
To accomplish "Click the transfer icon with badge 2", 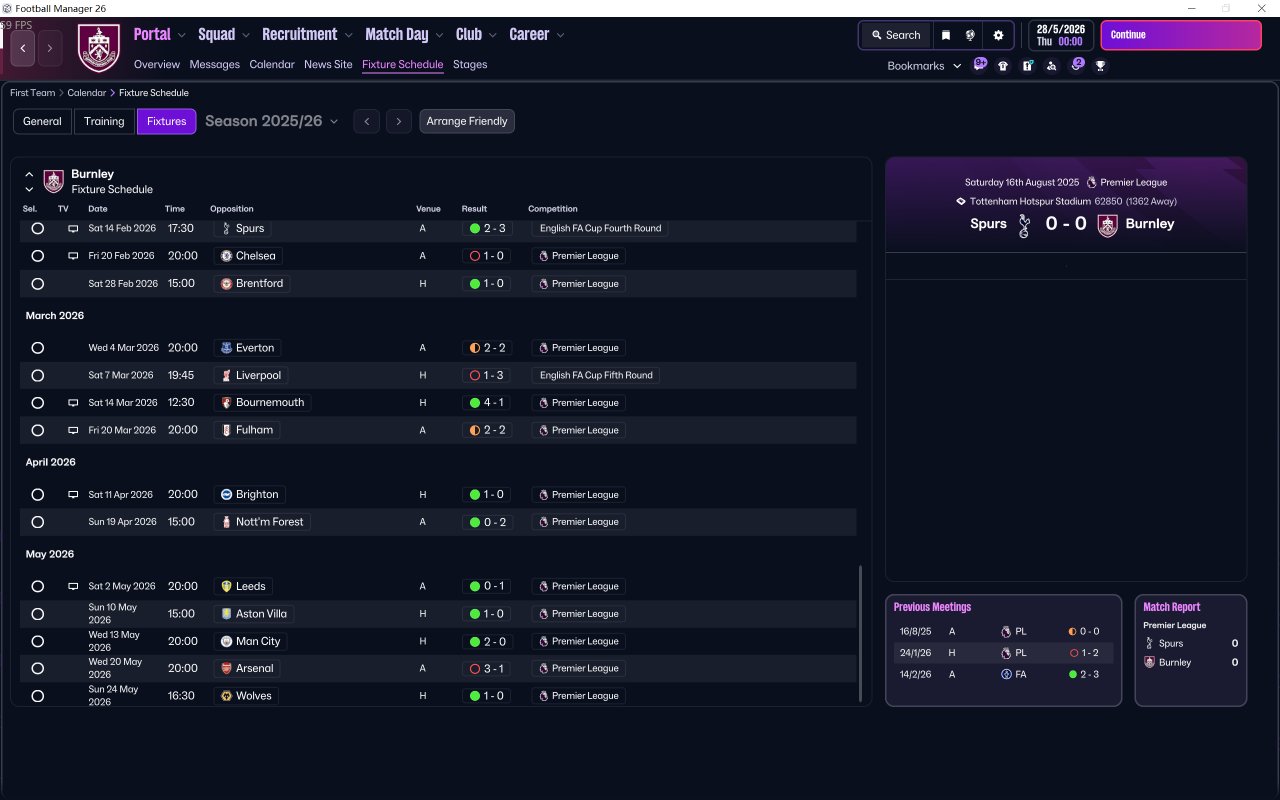I will [1077, 65].
